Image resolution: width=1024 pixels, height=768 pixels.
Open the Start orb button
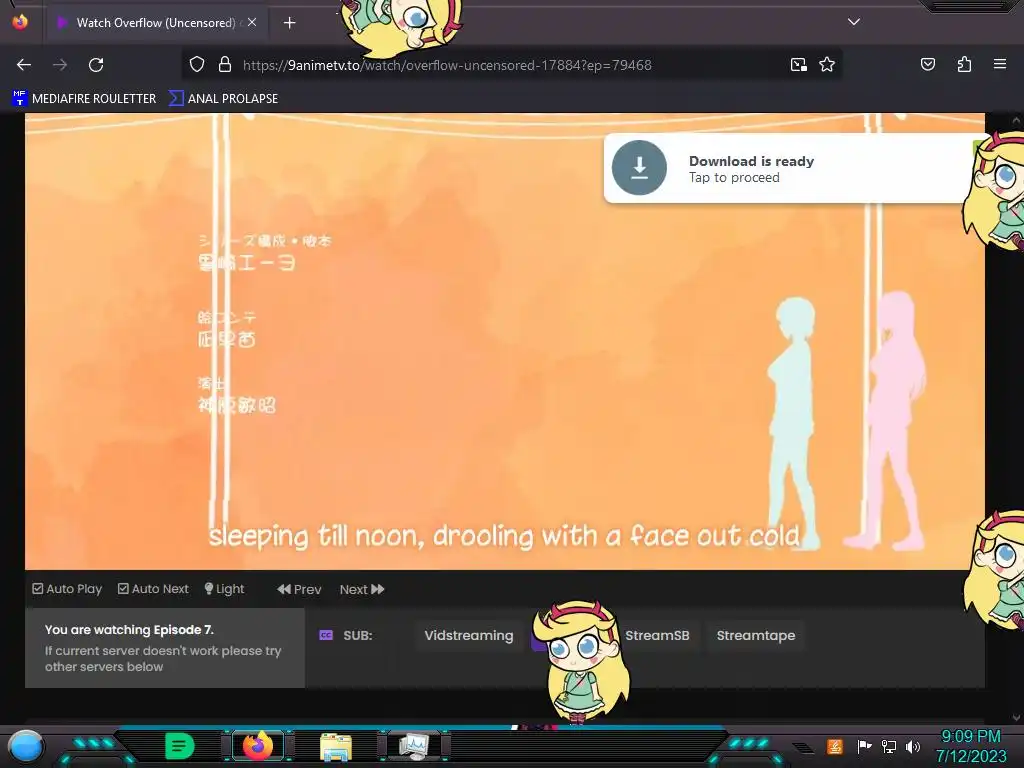(26, 747)
